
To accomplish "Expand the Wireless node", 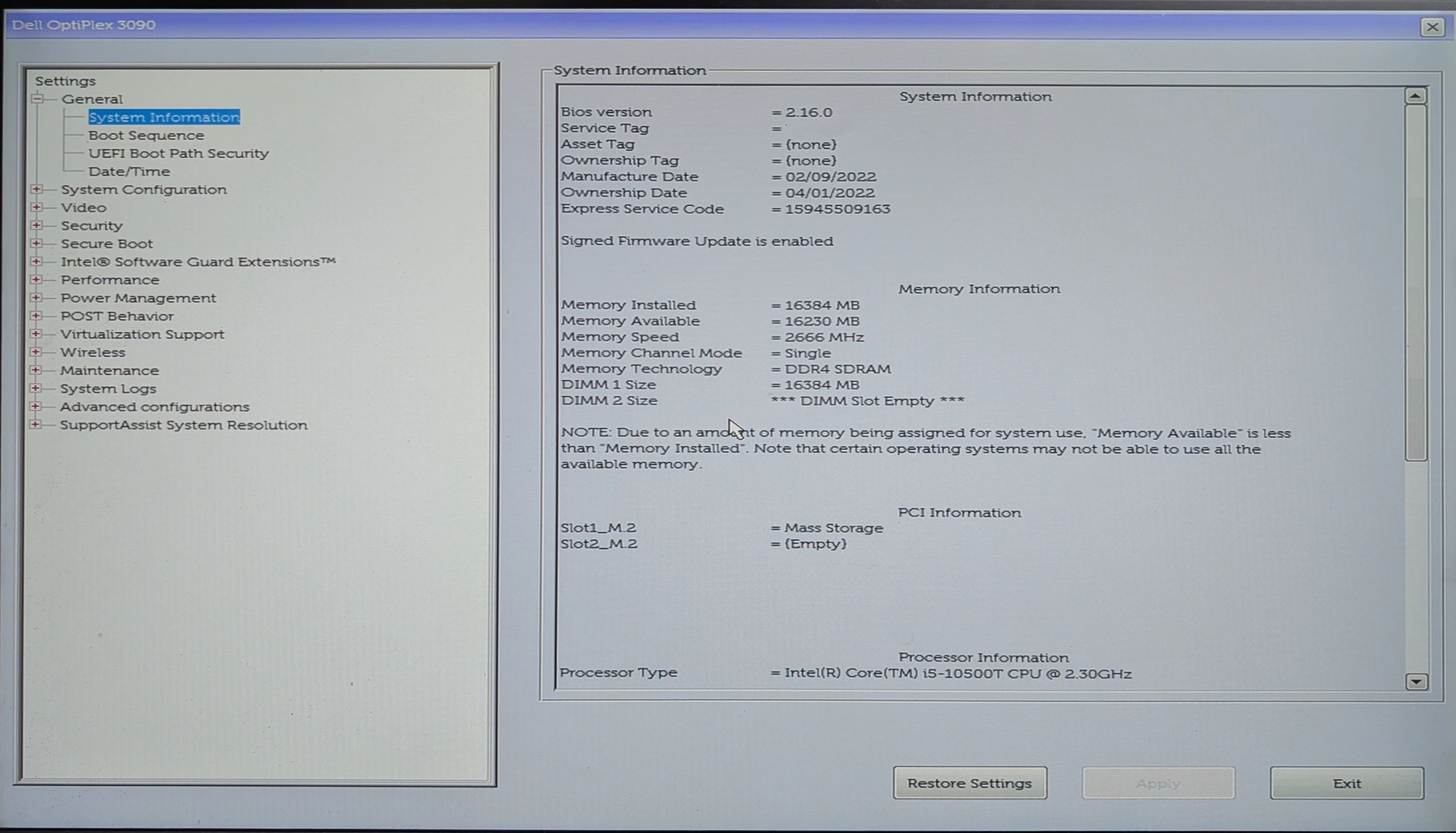I will [x=36, y=352].
